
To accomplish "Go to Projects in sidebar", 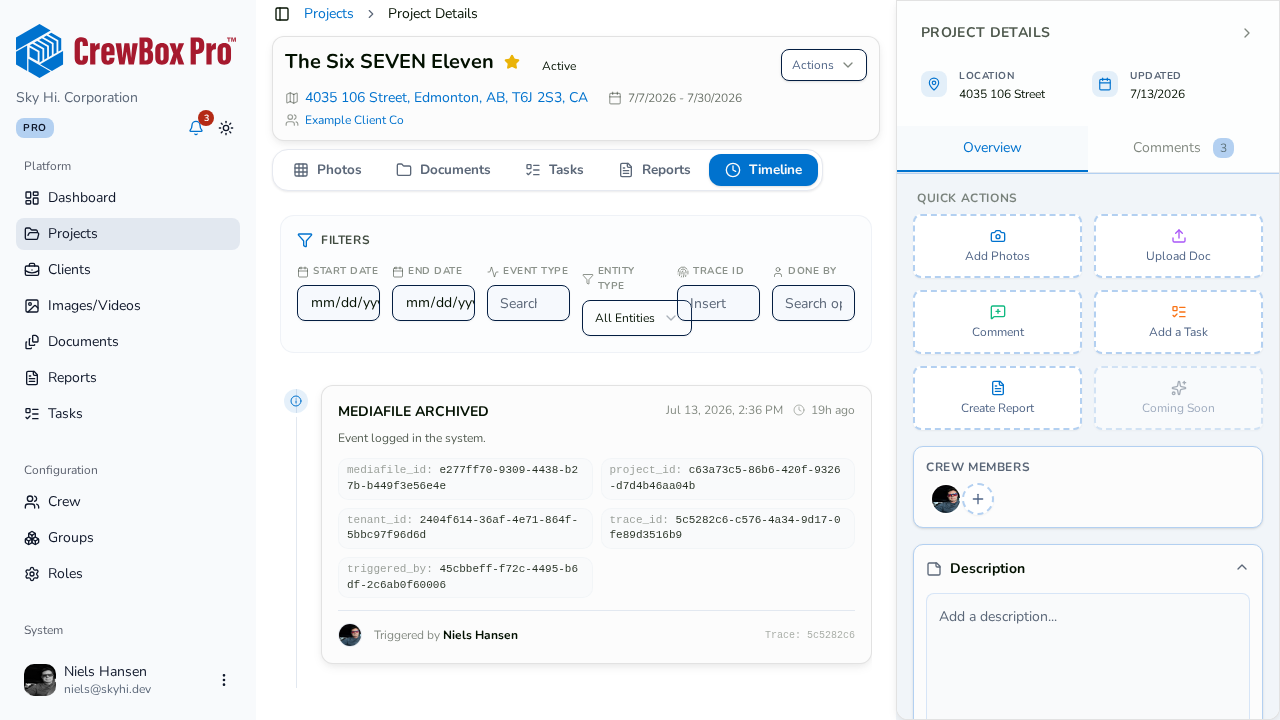I will click(x=128, y=234).
